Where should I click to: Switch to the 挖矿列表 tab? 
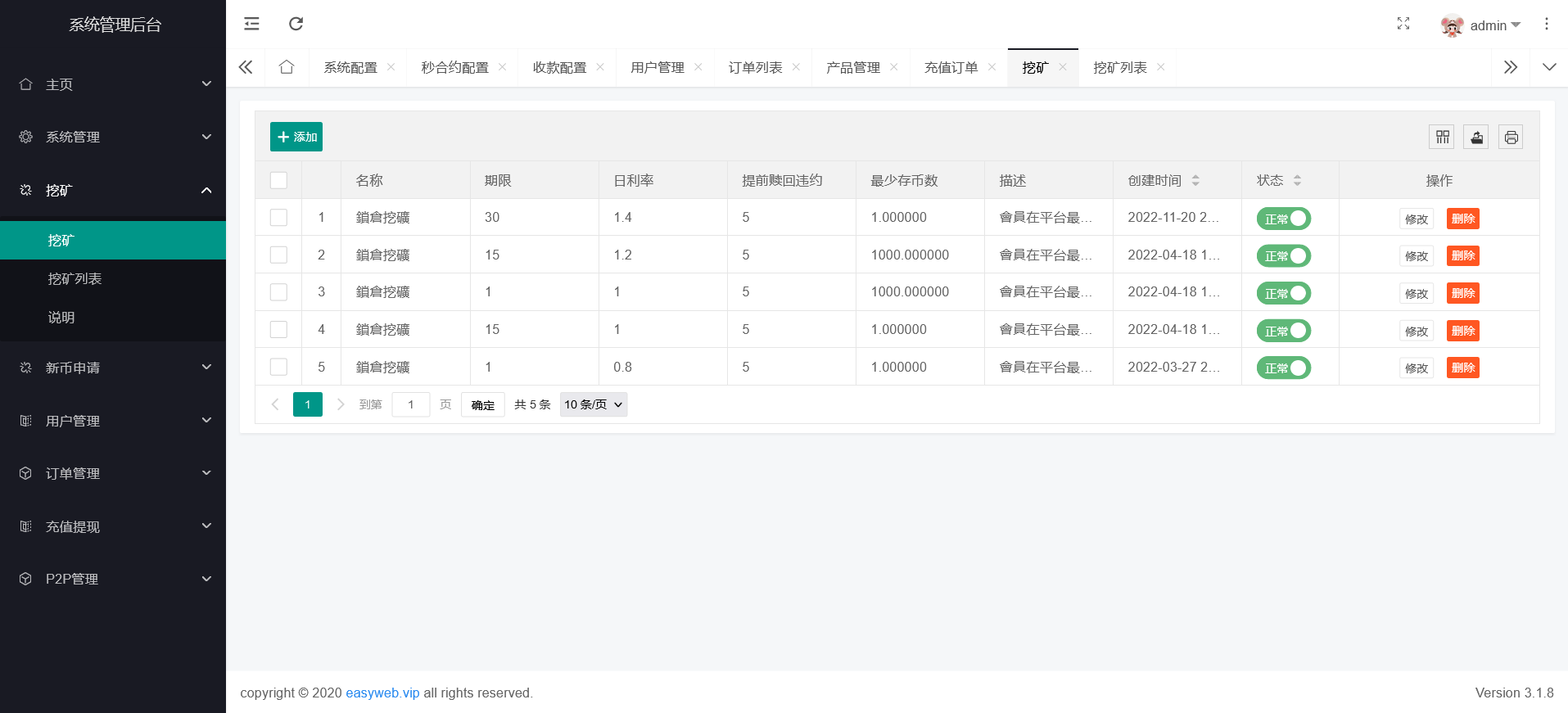click(1119, 68)
